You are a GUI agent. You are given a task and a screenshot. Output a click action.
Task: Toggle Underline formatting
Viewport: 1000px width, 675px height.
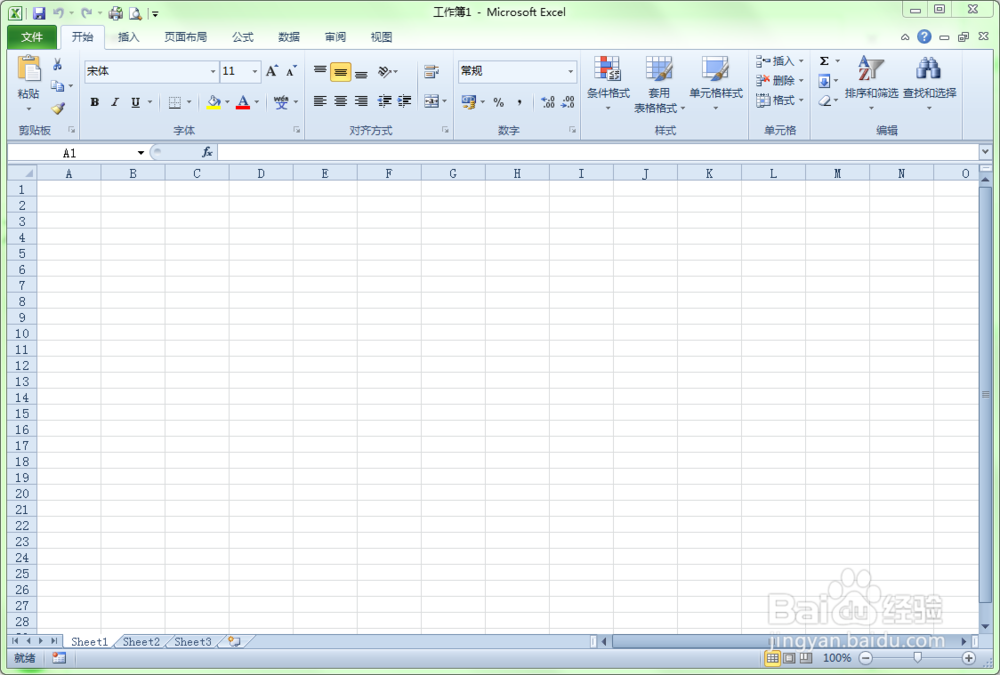pyautogui.click(x=135, y=102)
